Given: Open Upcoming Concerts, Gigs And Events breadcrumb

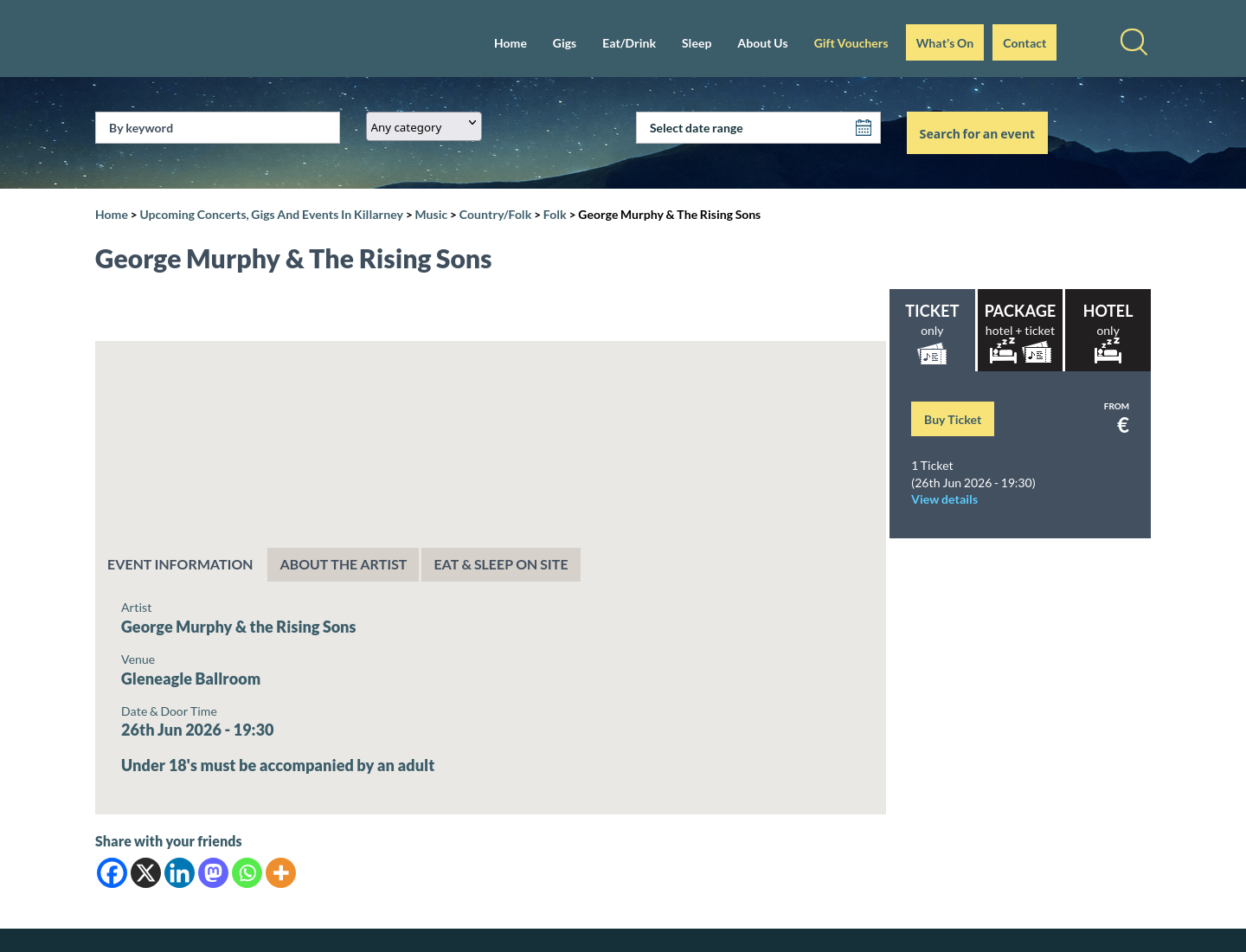Looking at the screenshot, I should (x=271, y=215).
